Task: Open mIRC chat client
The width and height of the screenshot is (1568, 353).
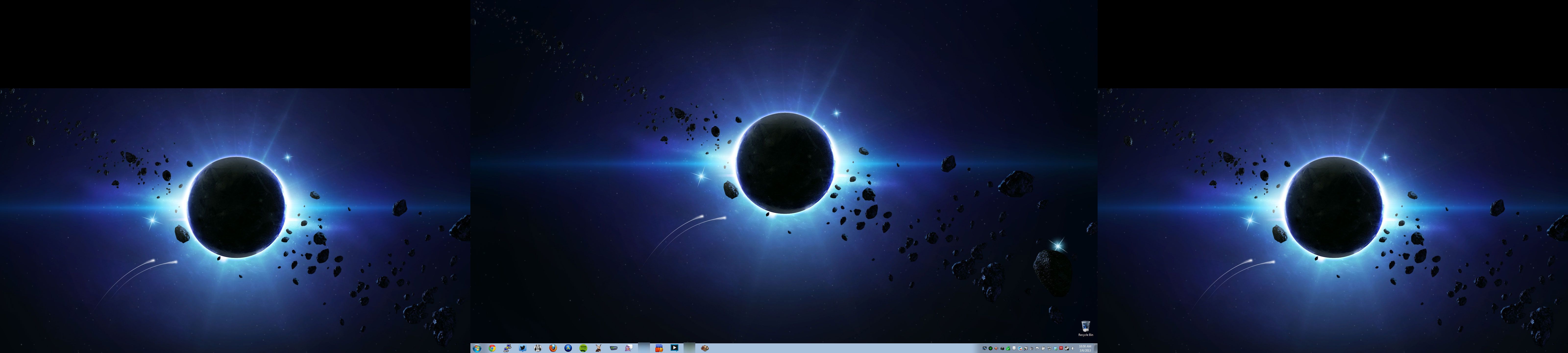Action: (659, 348)
